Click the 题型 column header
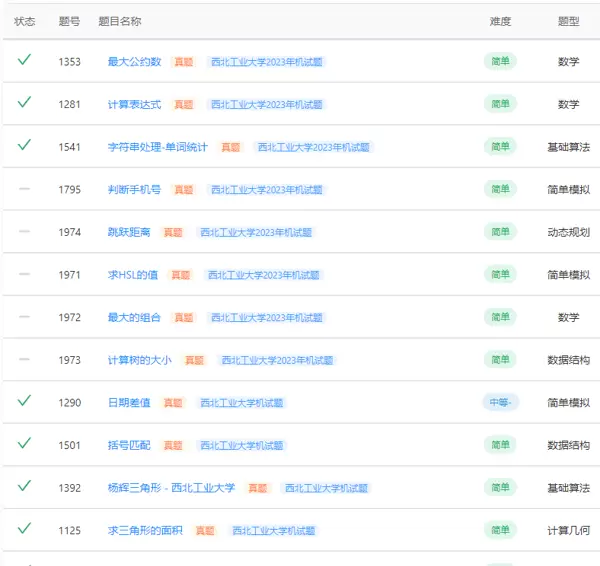The width and height of the screenshot is (600, 566). tap(568, 21)
